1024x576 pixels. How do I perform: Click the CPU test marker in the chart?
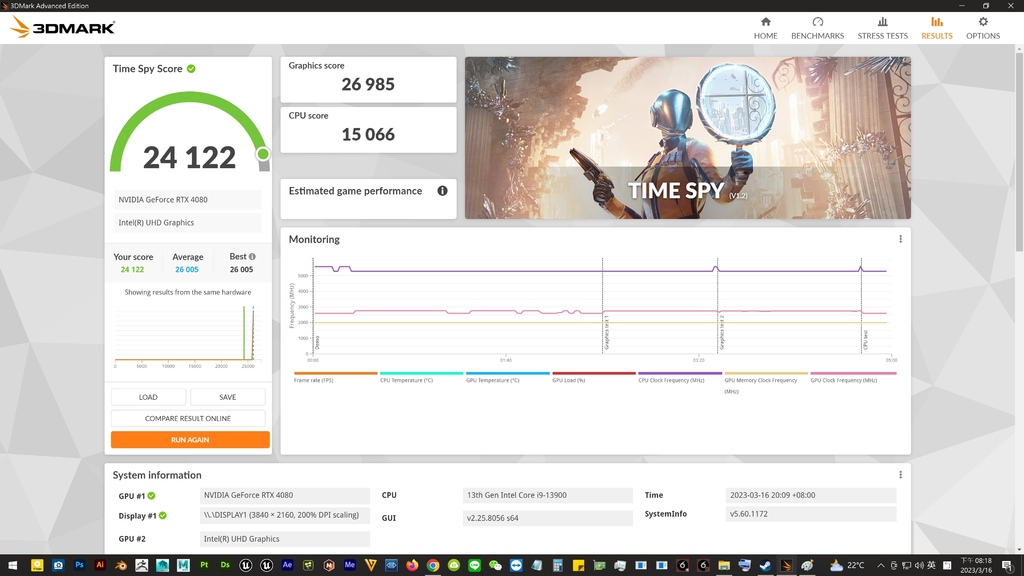pos(865,340)
